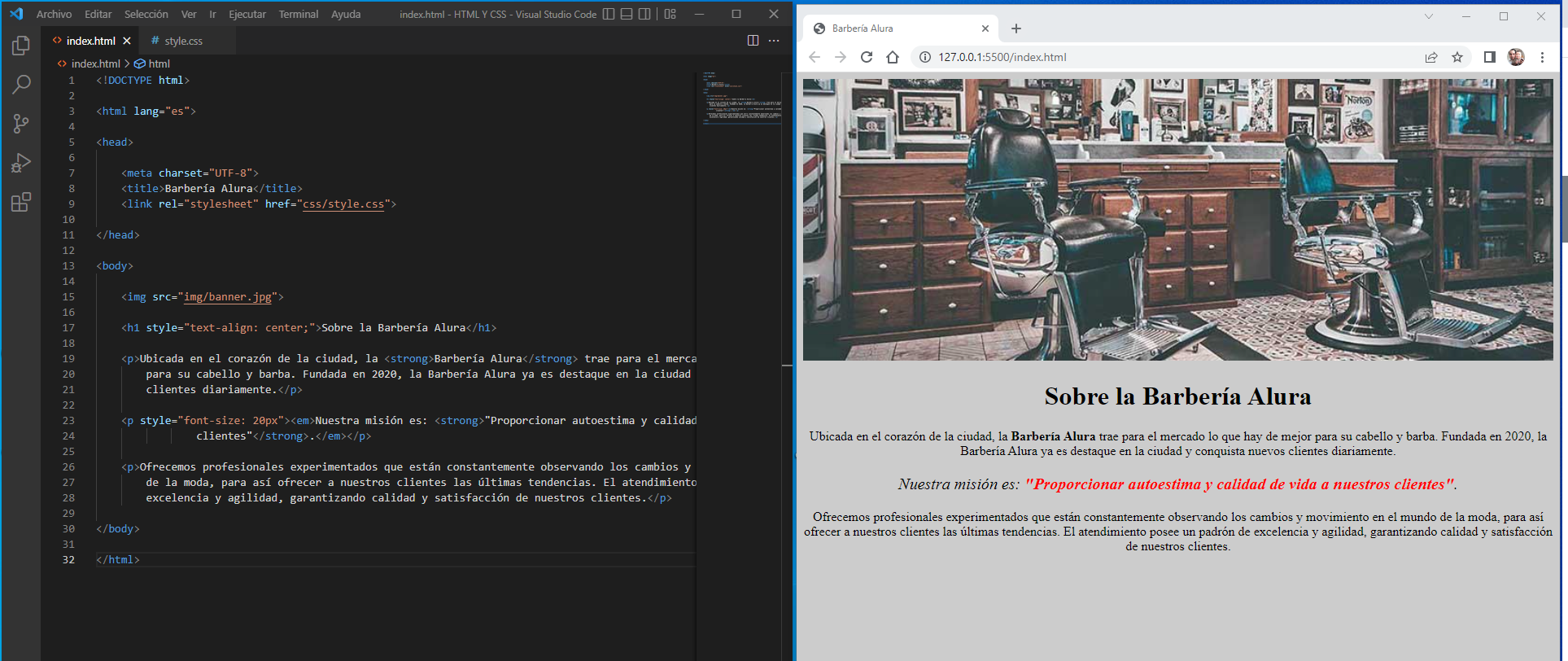View site information icon in address bar
Image resolution: width=1568 pixels, height=661 pixels.
click(x=924, y=57)
